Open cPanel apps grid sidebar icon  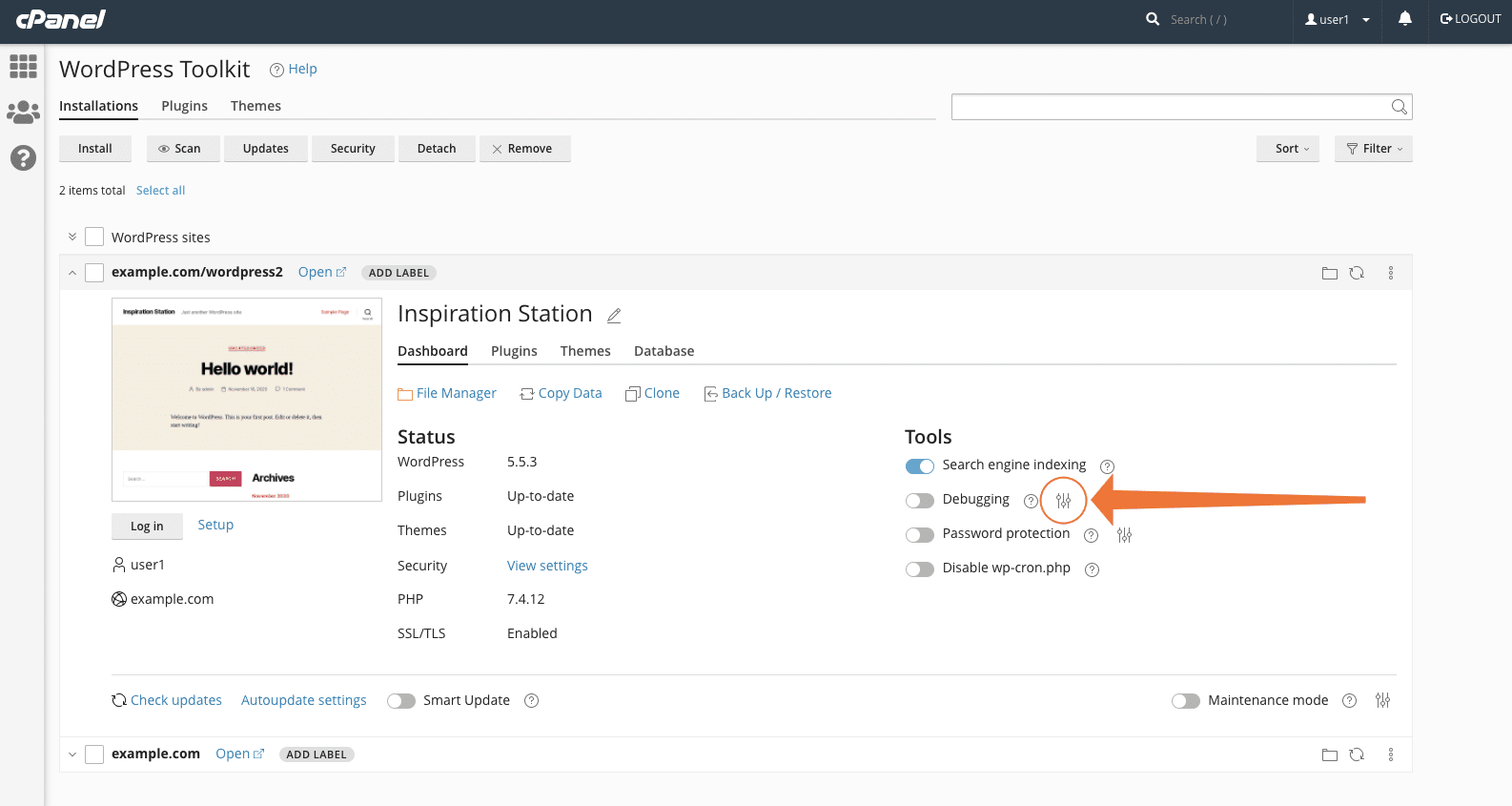point(23,66)
